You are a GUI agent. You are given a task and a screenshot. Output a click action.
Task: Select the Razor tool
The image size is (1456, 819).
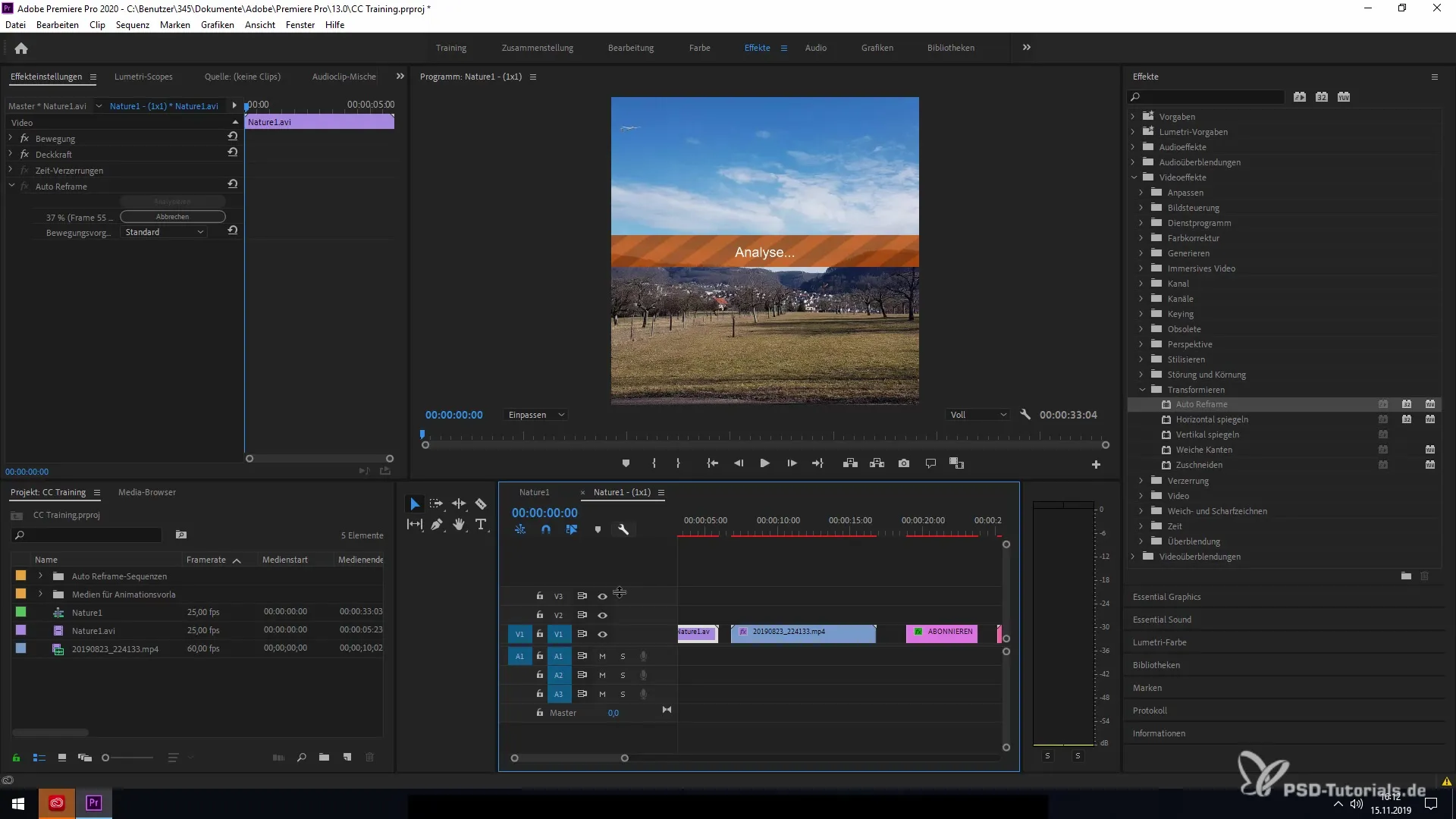[481, 504]
